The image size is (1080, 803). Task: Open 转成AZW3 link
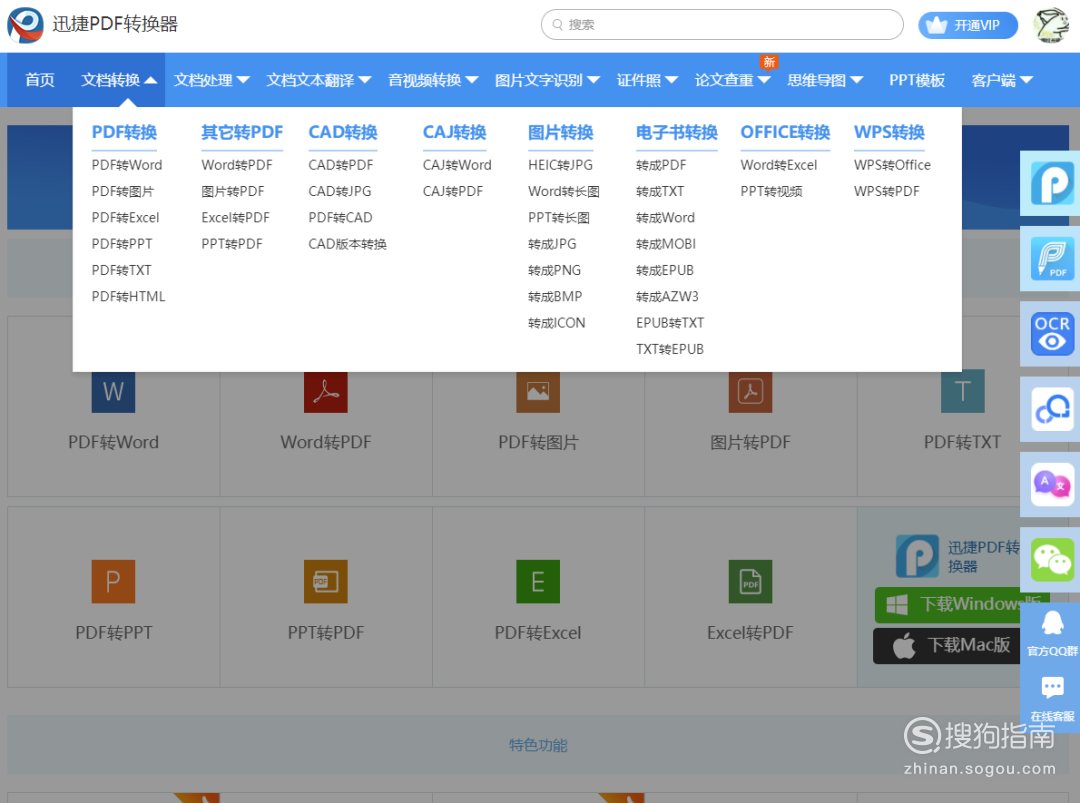pos(667,297)
